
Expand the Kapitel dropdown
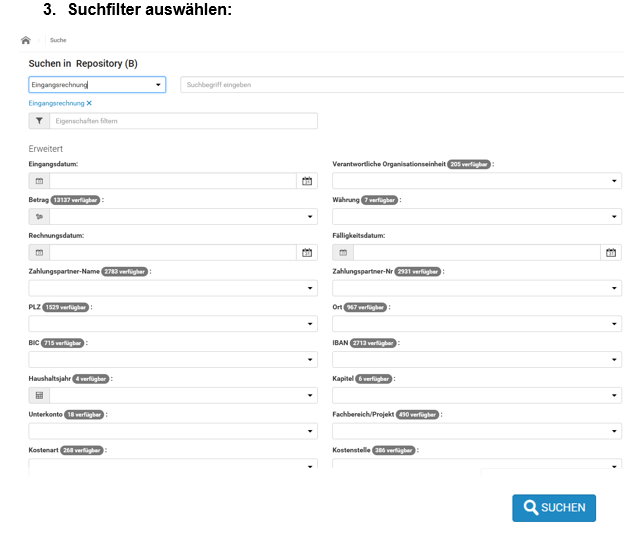click(615, 396)
